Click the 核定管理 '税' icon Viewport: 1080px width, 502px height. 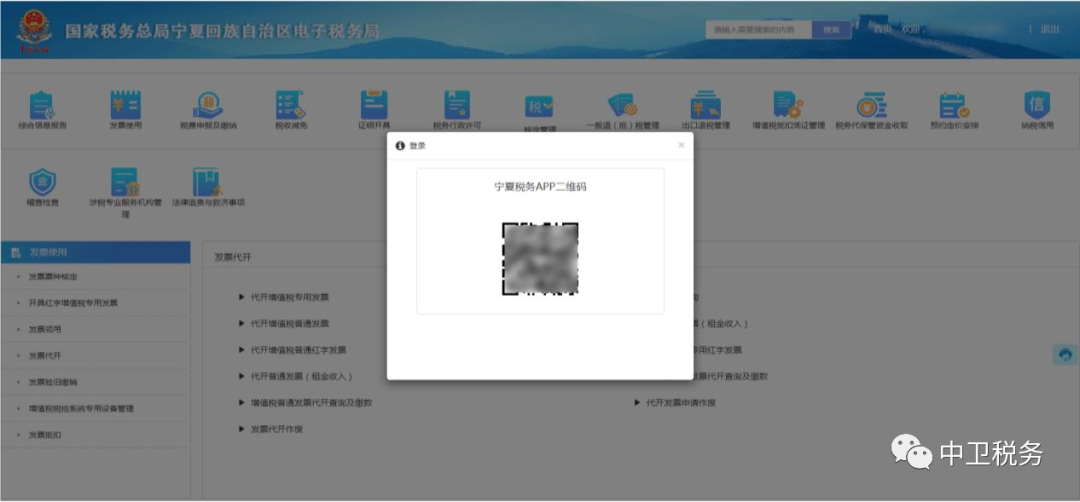coord(539,107)
